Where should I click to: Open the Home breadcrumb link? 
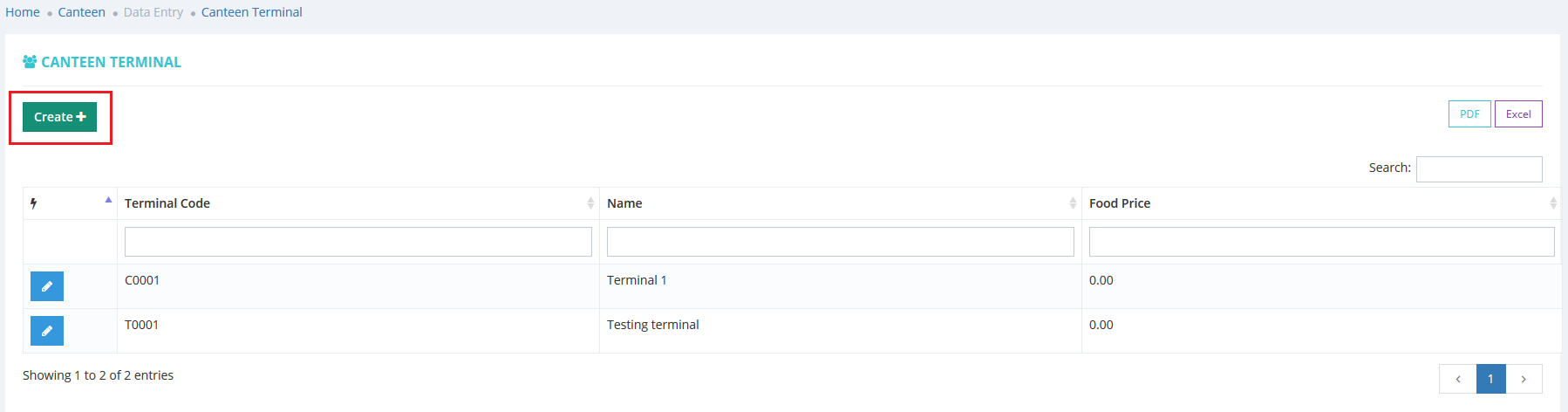pos(23,12)
